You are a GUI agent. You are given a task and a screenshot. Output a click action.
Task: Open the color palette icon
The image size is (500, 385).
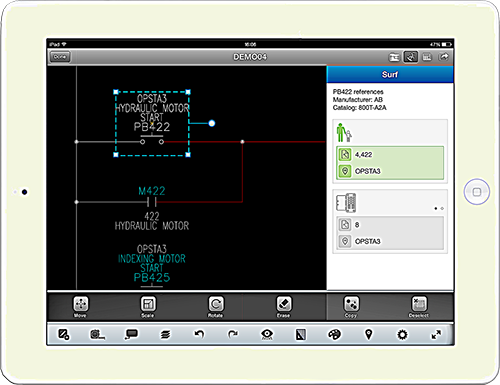click(334, 334)
